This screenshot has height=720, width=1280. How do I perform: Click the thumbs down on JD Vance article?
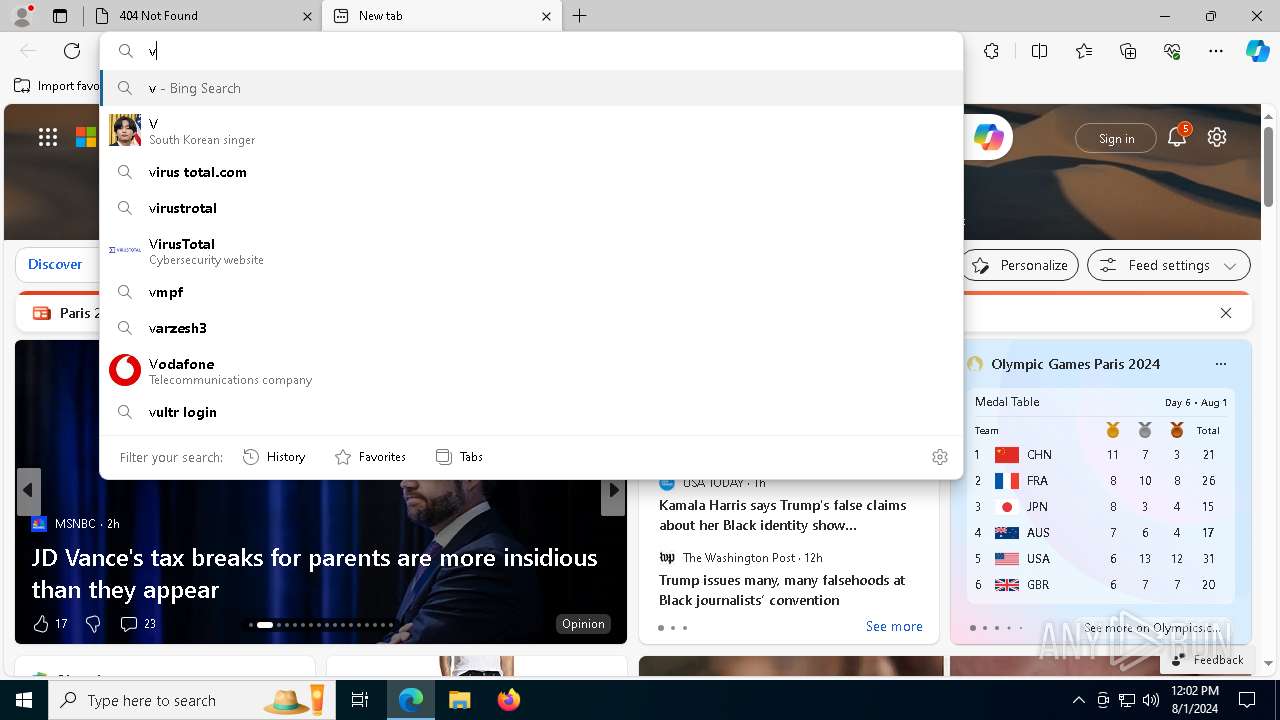93,623
